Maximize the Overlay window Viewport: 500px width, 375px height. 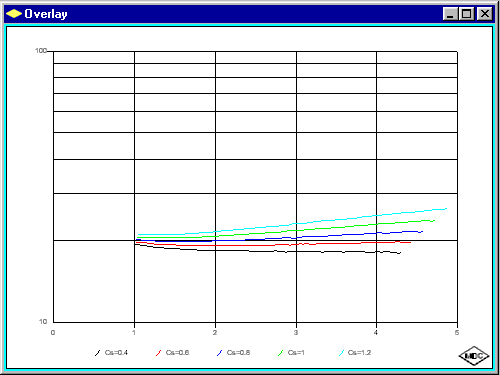tap(467, 14)
